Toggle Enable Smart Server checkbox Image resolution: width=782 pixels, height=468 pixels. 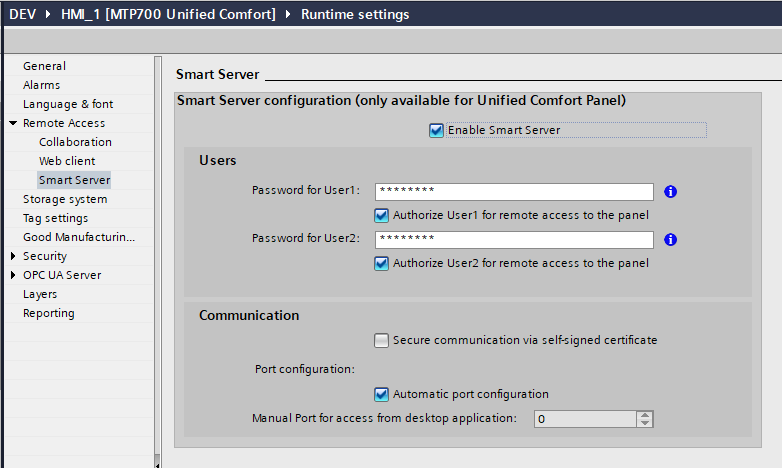pyautogui.click(x=436, y=130)
